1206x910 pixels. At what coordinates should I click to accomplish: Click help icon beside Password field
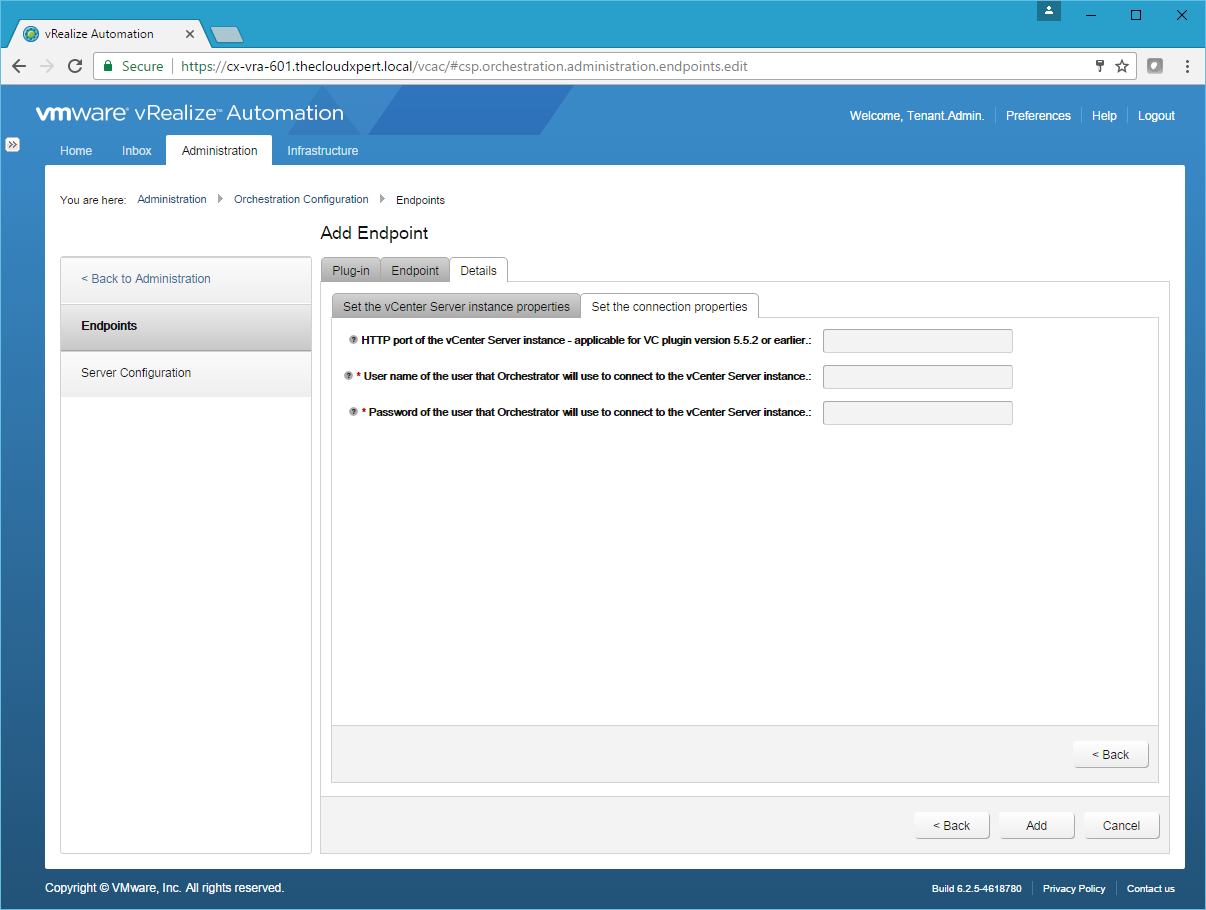pyautogui.click(x=353, y=412)
